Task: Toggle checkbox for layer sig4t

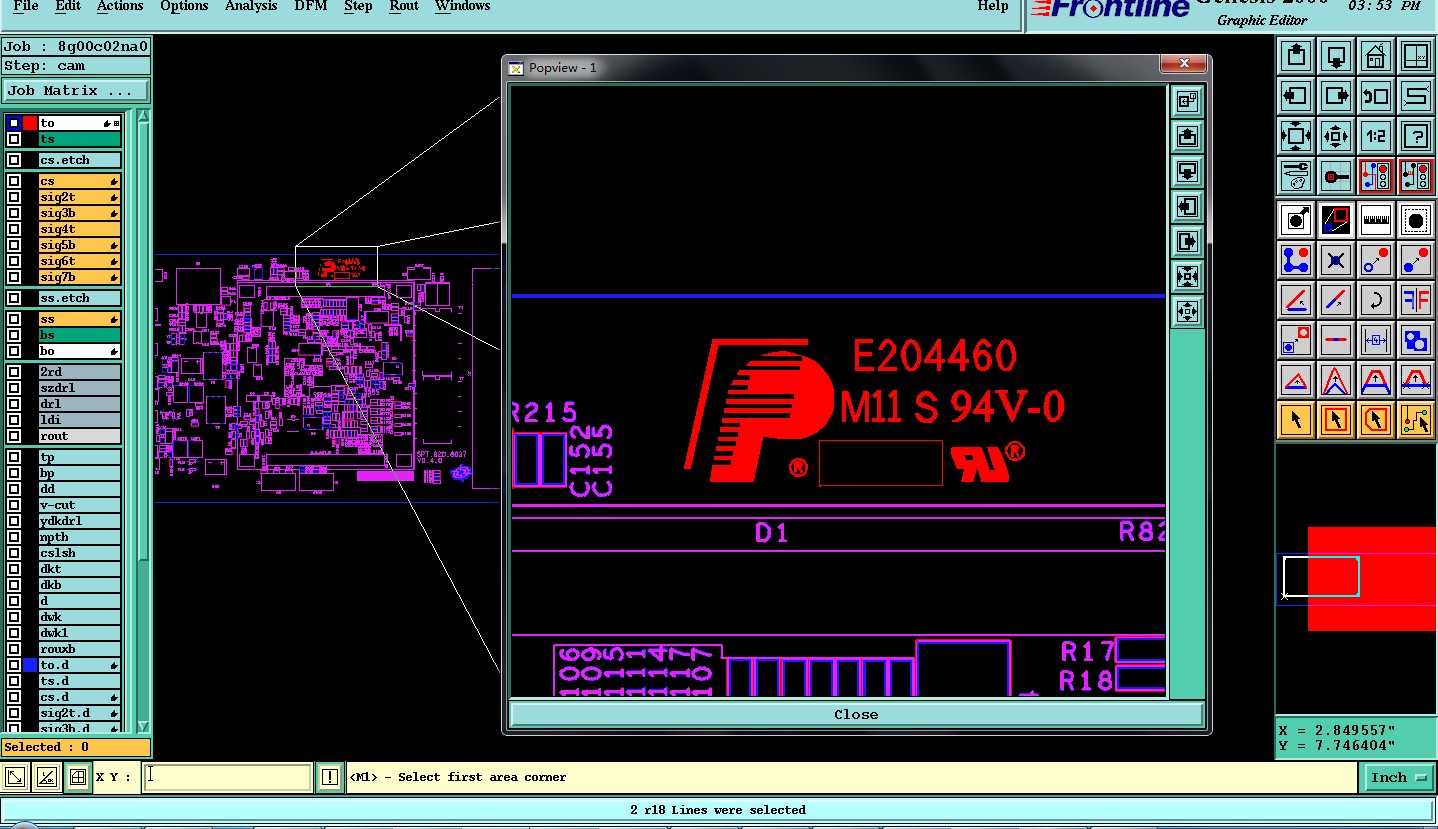Action: coord(14,229)
